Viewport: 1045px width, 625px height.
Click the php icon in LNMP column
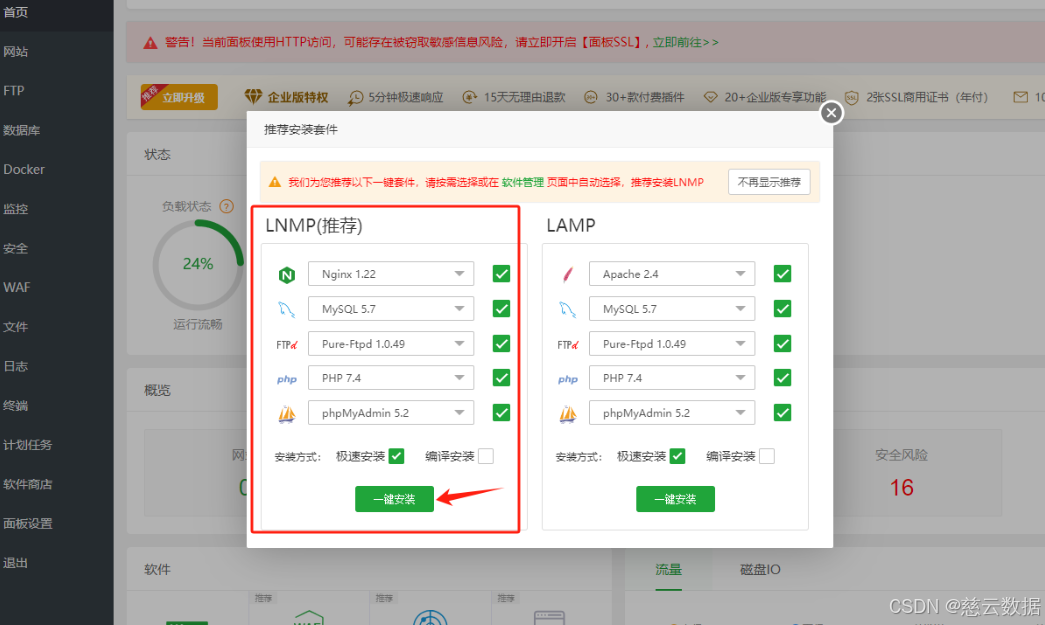(287, 379)
